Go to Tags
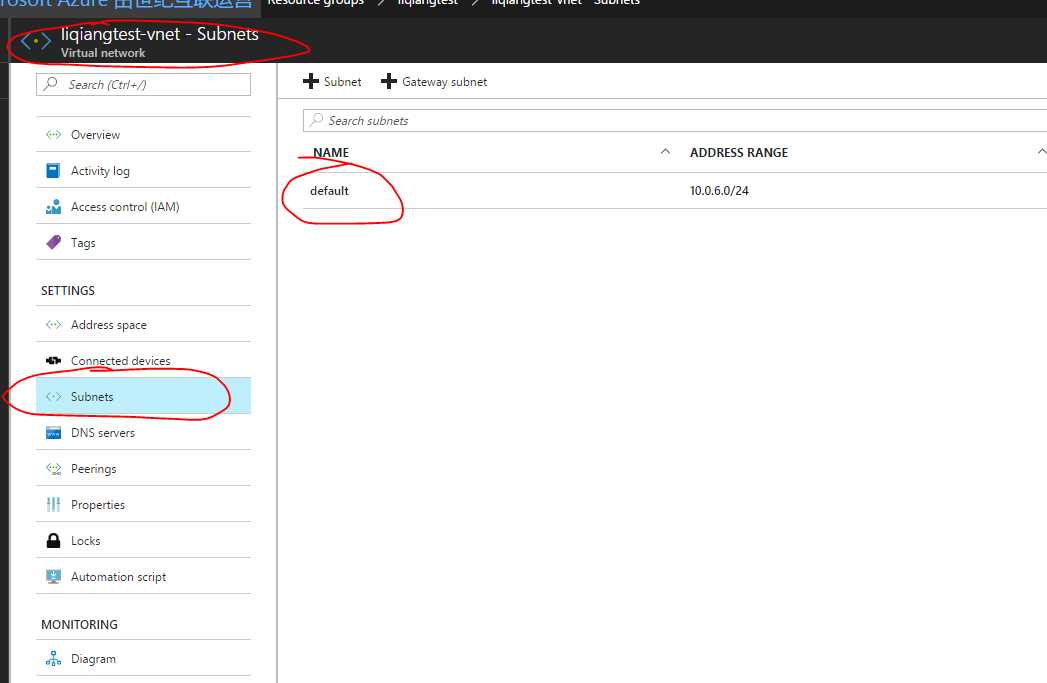 click(x=144, y=242)
